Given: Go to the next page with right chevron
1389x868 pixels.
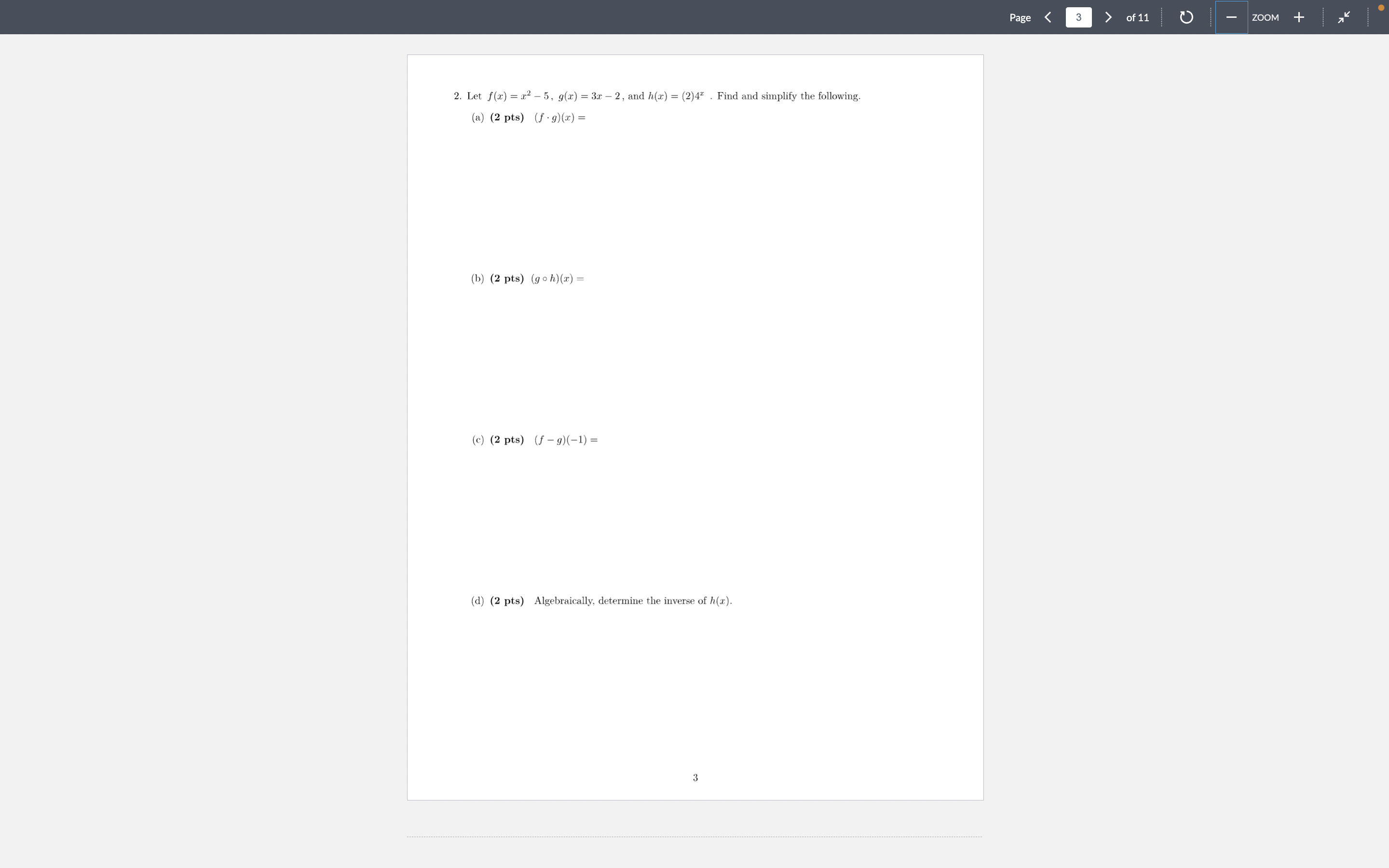Looking at the screenshot, I should (x=1108, y=17).
